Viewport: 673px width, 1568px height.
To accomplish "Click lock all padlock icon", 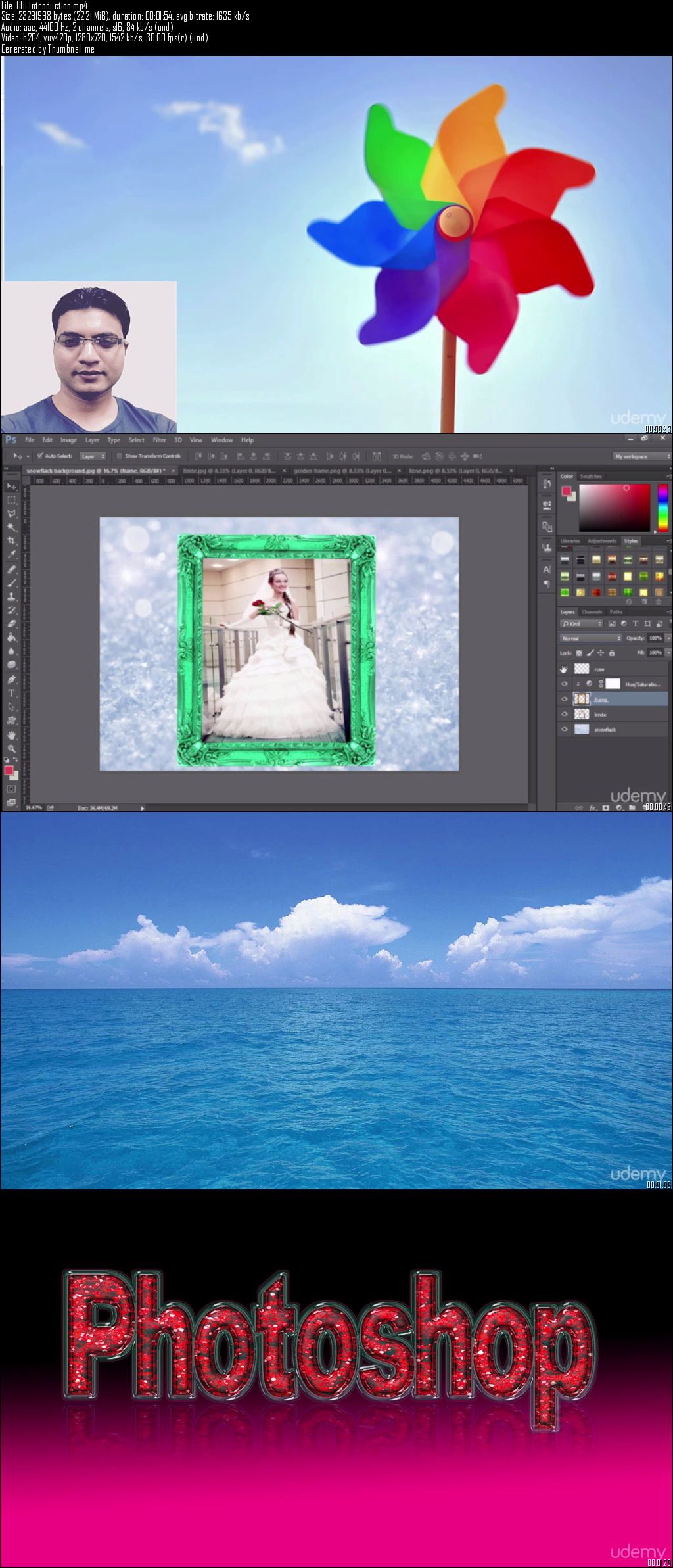I will pyautogui.click(x=612, y=653).
